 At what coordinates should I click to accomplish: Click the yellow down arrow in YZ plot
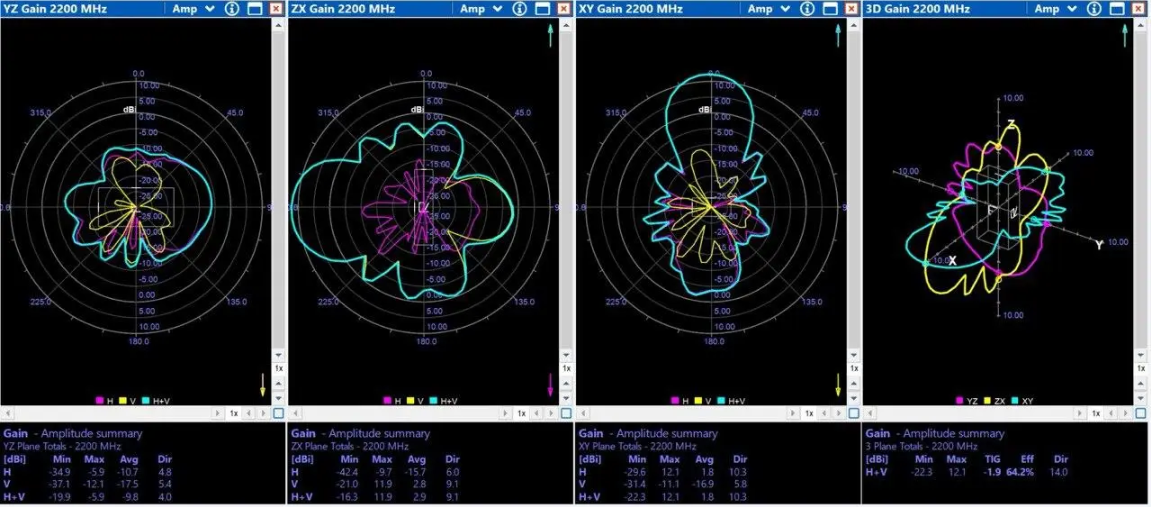click(265, 384)
